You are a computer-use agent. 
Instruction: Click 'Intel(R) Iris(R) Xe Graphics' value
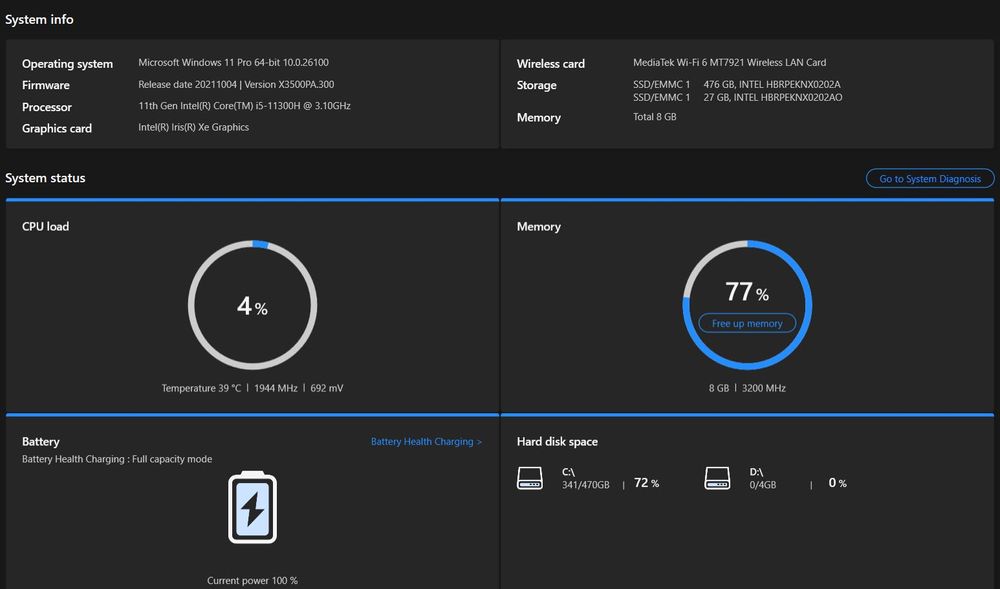click(x=193, y=127)
